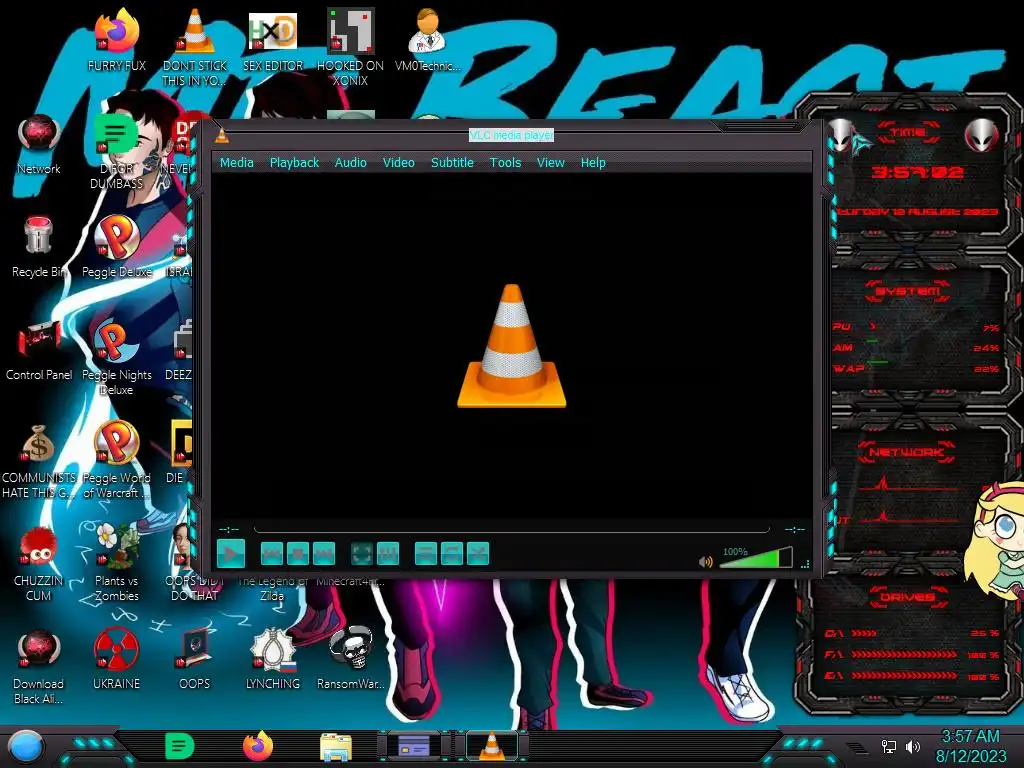
Task: Select the Plants vs Zombies shortcut
Action: (116, 563)
